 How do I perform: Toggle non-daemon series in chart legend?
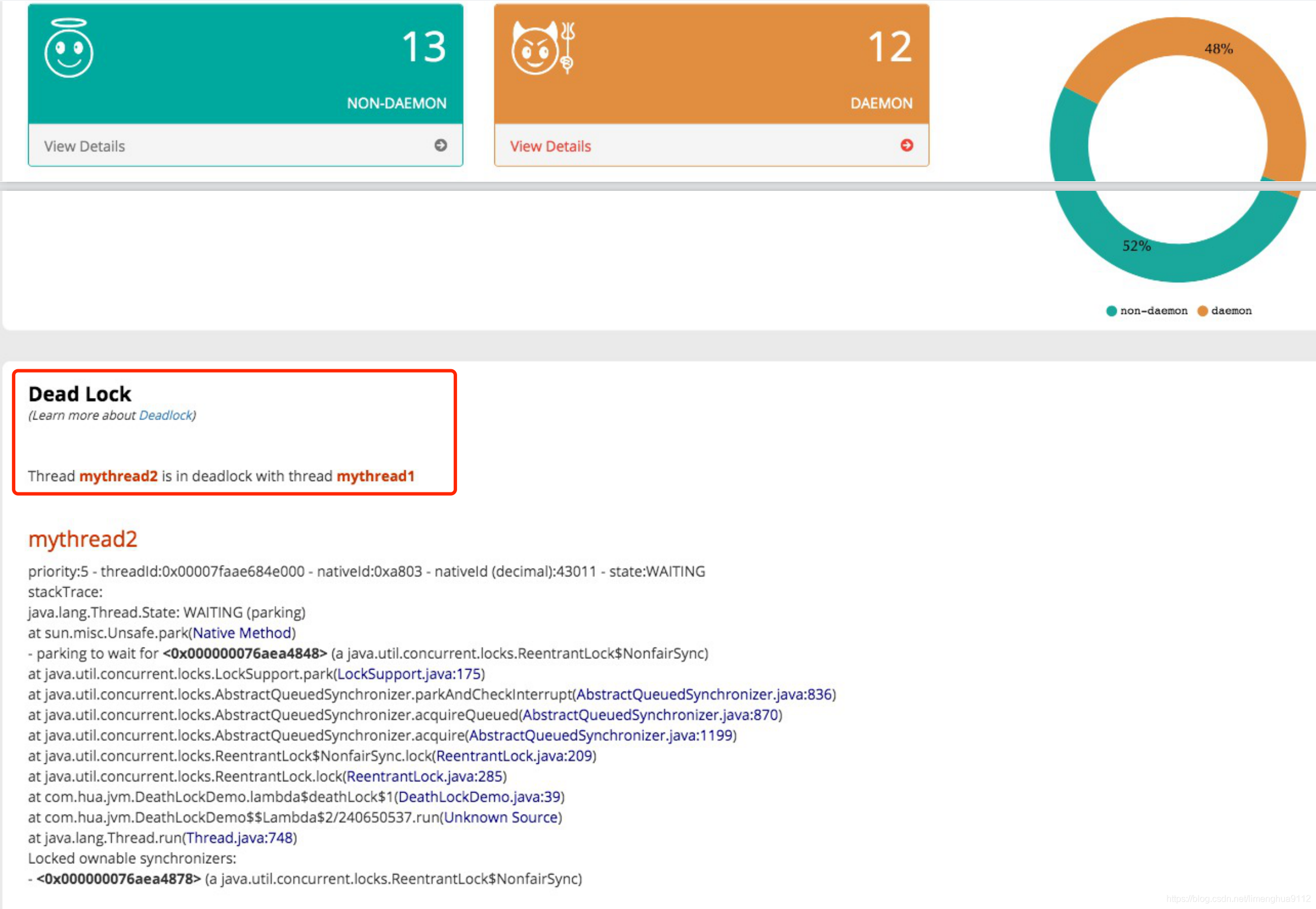1153,311
